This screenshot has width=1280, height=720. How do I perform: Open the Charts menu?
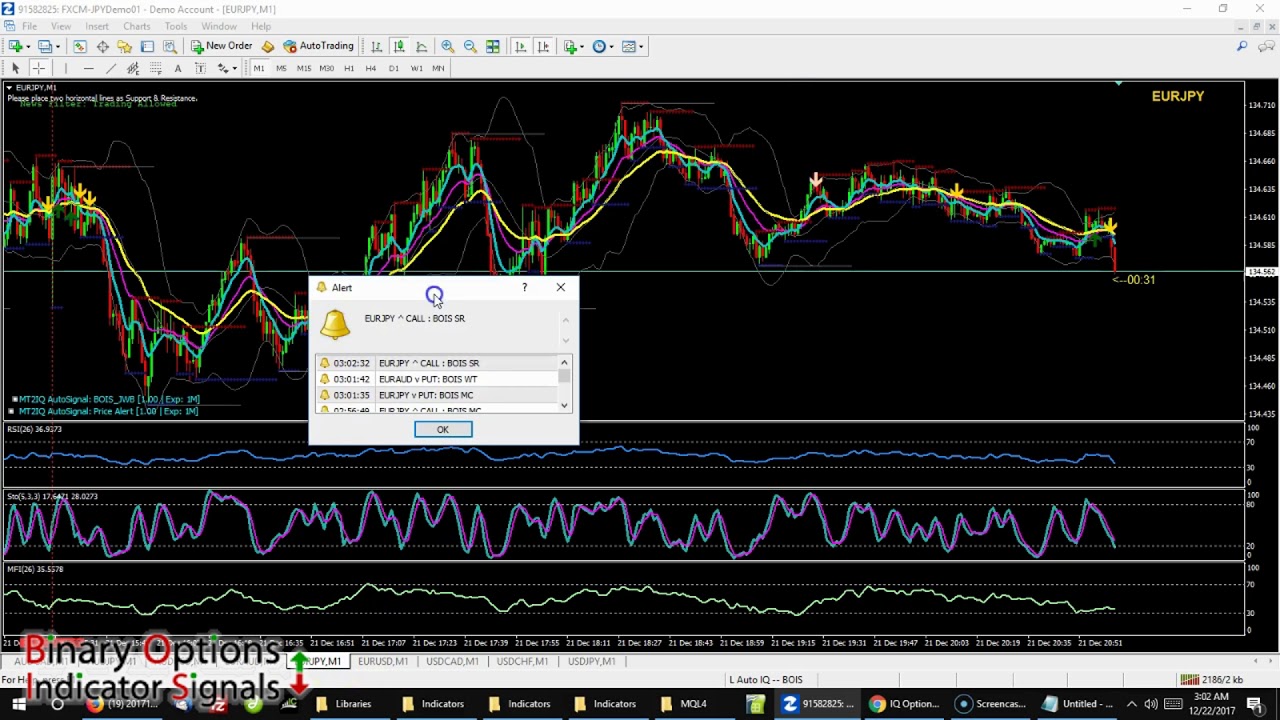click(137, 26)
